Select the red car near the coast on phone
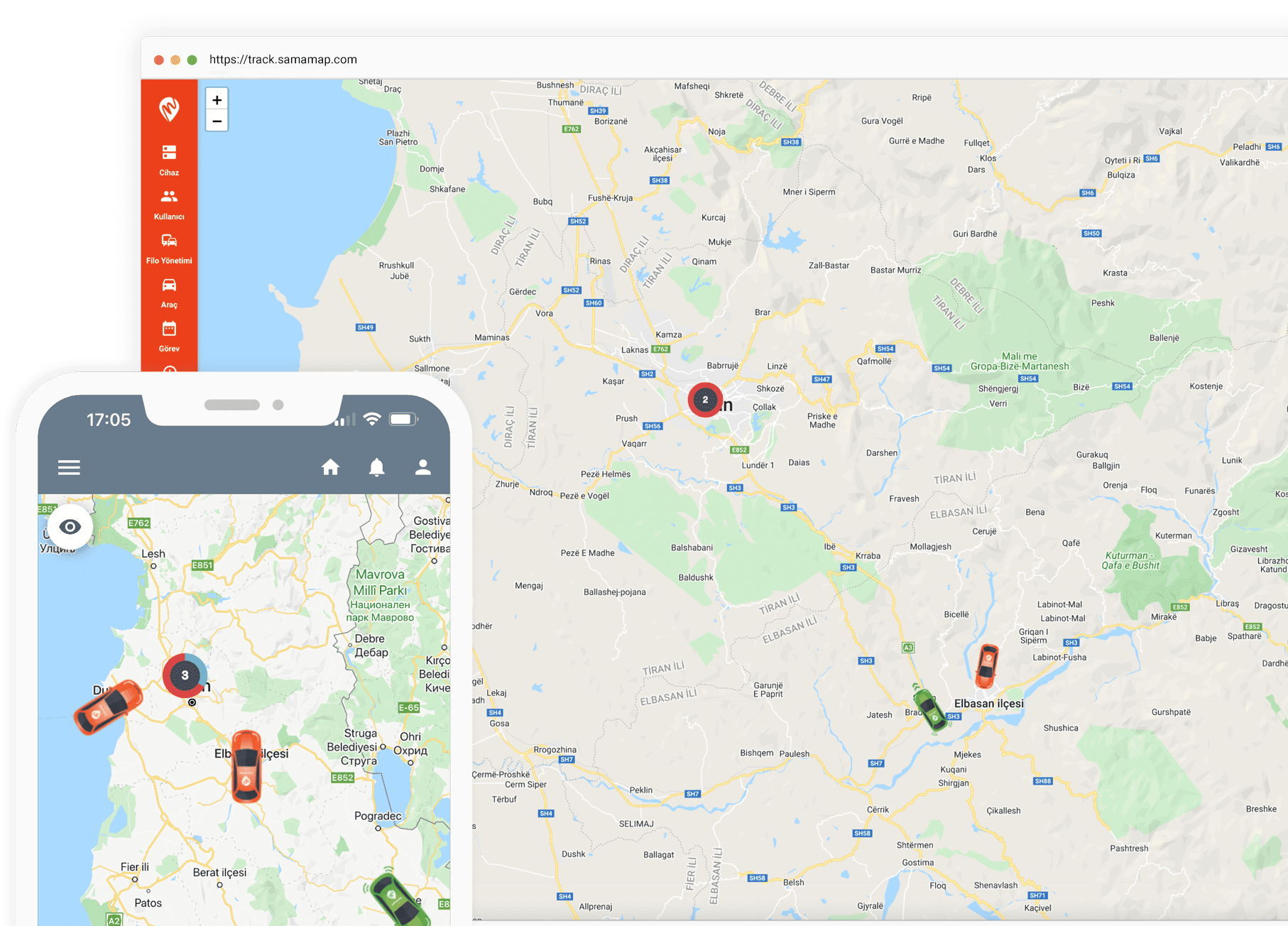This screenshot has height=926, width=1288. [x=109, y=707]
